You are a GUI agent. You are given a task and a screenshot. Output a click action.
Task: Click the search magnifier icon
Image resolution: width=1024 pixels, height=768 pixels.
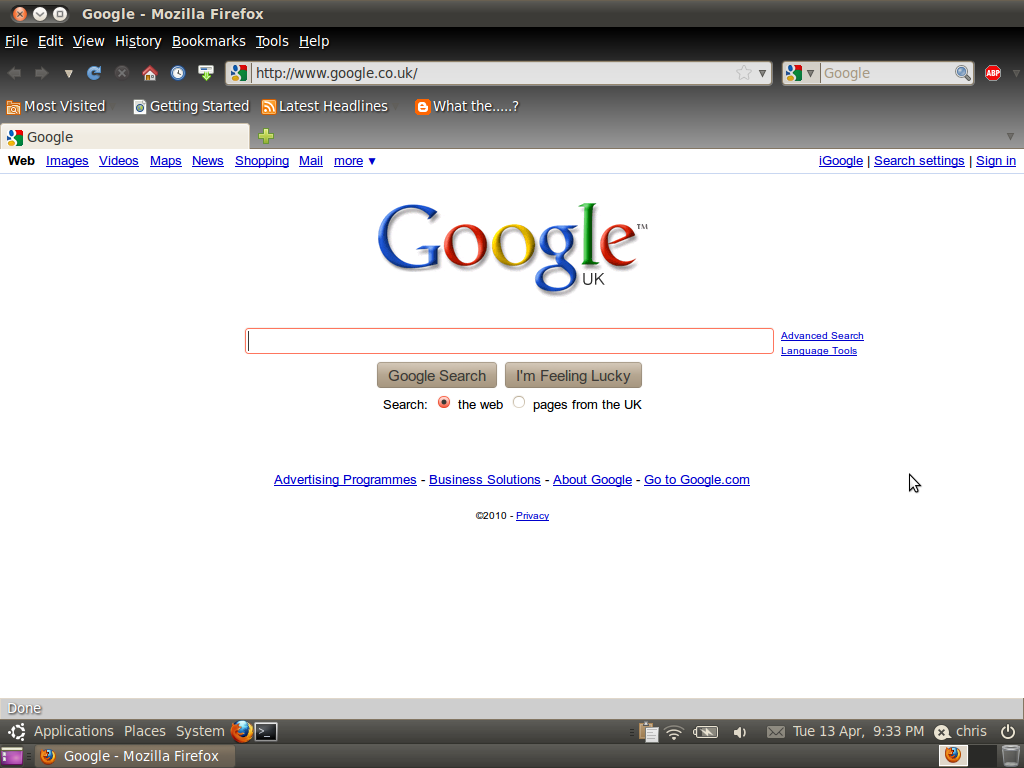pyautogui.click(x=963, y=73)
